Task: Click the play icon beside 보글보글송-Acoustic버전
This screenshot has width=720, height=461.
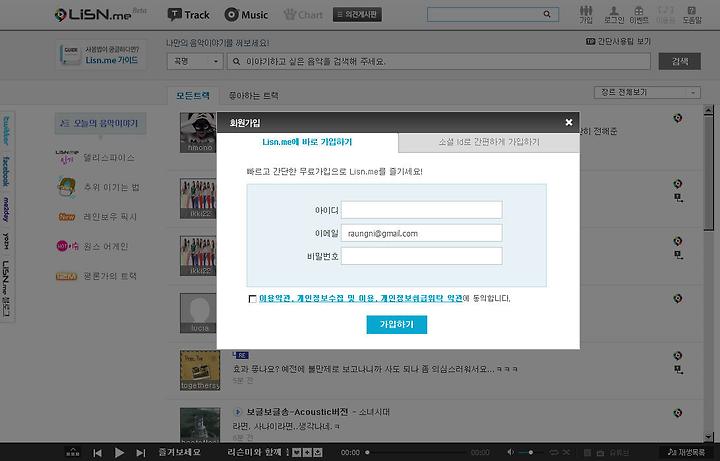Action: (x=237, y=412)
